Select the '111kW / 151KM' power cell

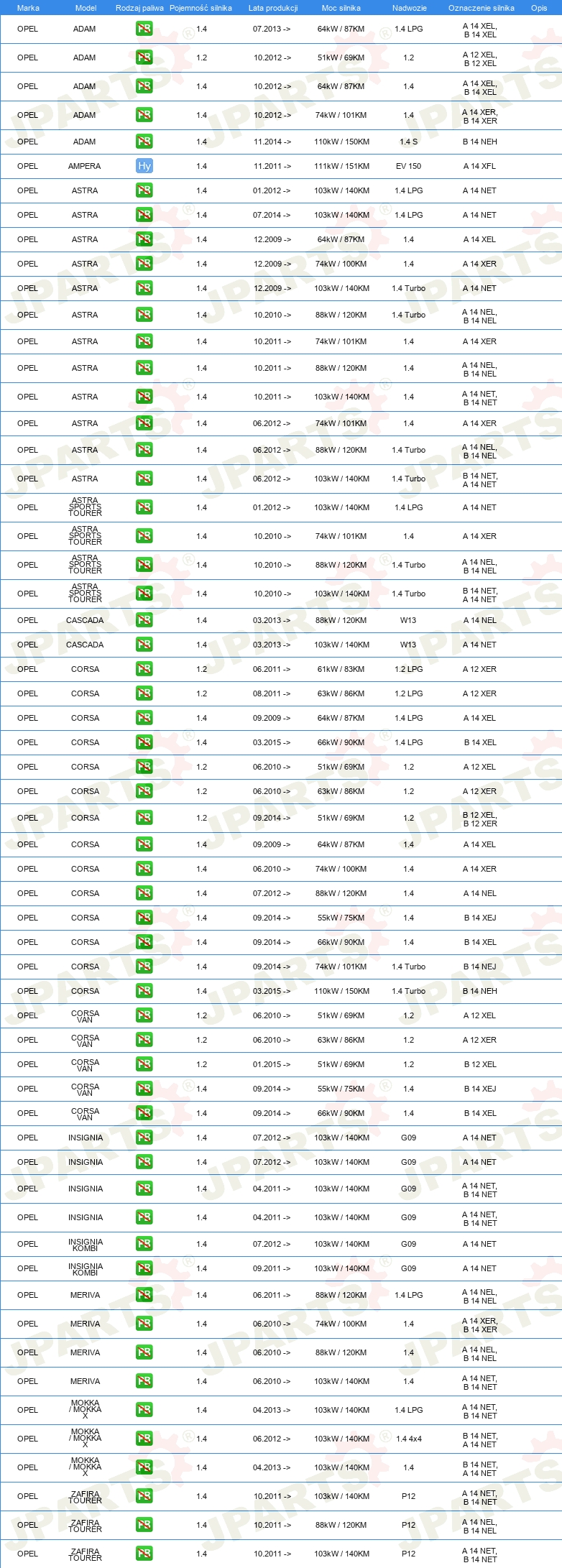tap(341, 166)
